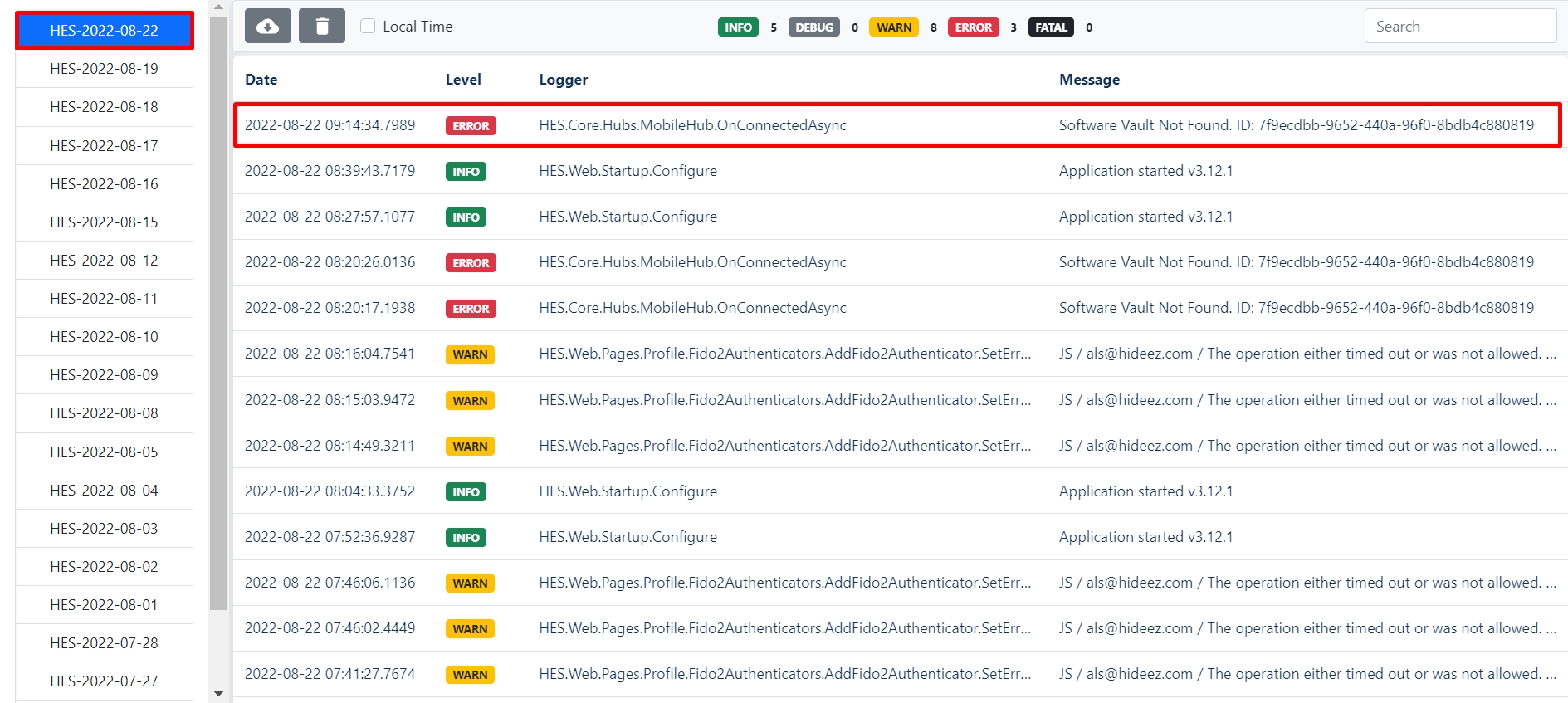Click the download log cloud icon
Screen dimensions: 1568x703
click(x=267, y=27)
